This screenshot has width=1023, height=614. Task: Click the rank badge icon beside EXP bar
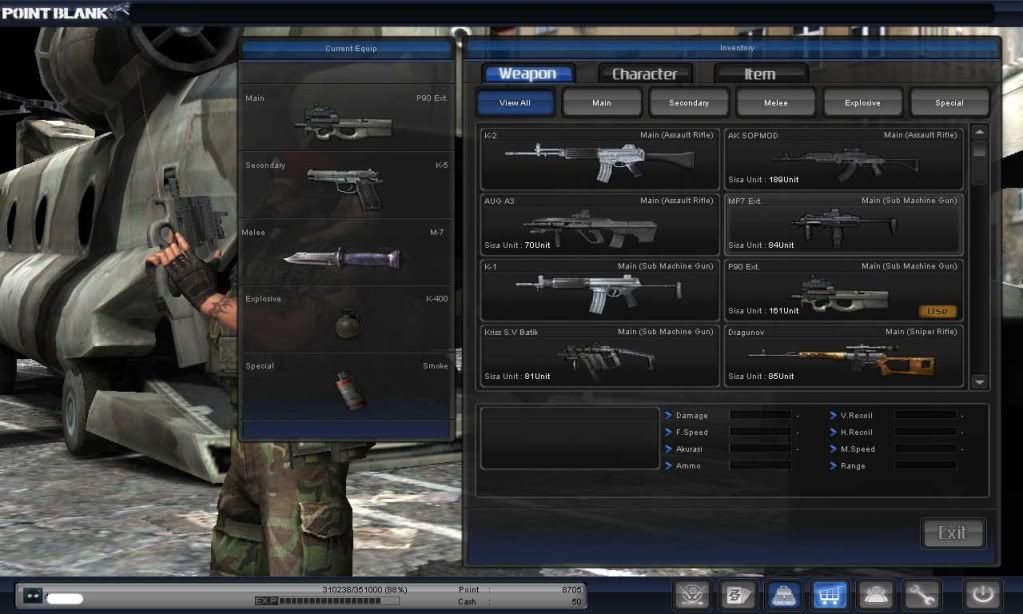(x=33, y=596)
